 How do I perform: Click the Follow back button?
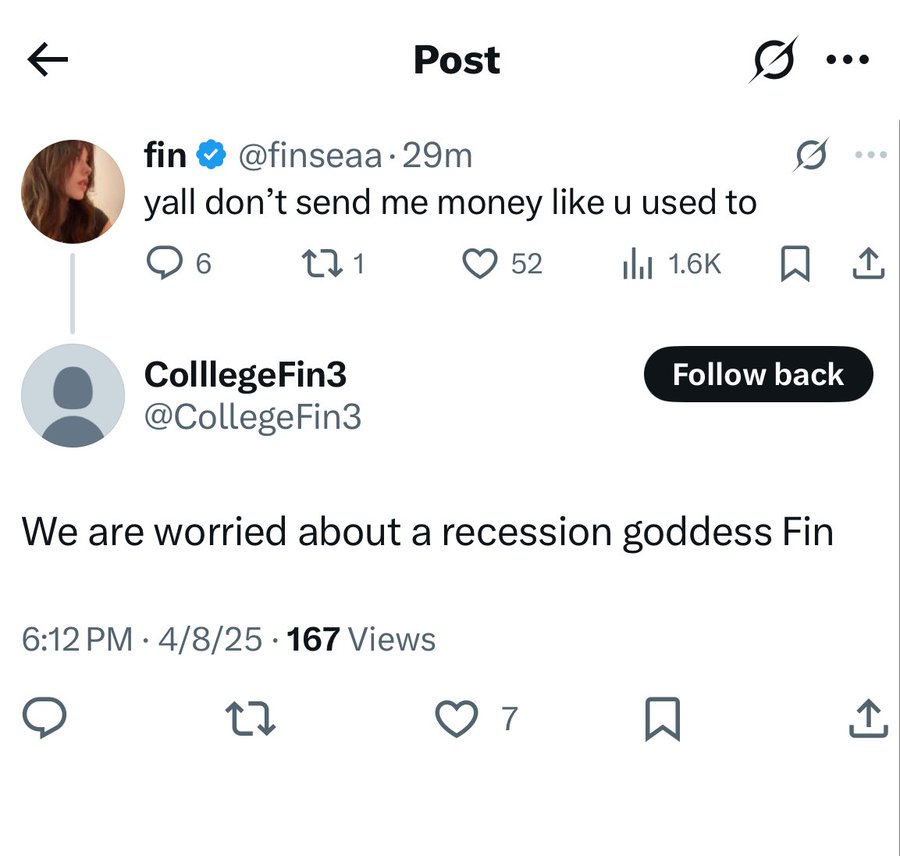[758, 374]
